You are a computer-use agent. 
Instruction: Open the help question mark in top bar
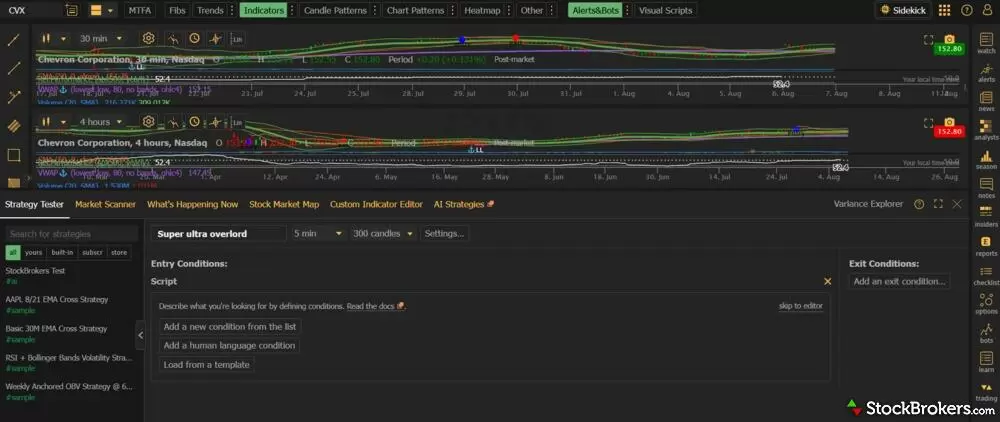point(967,10)
